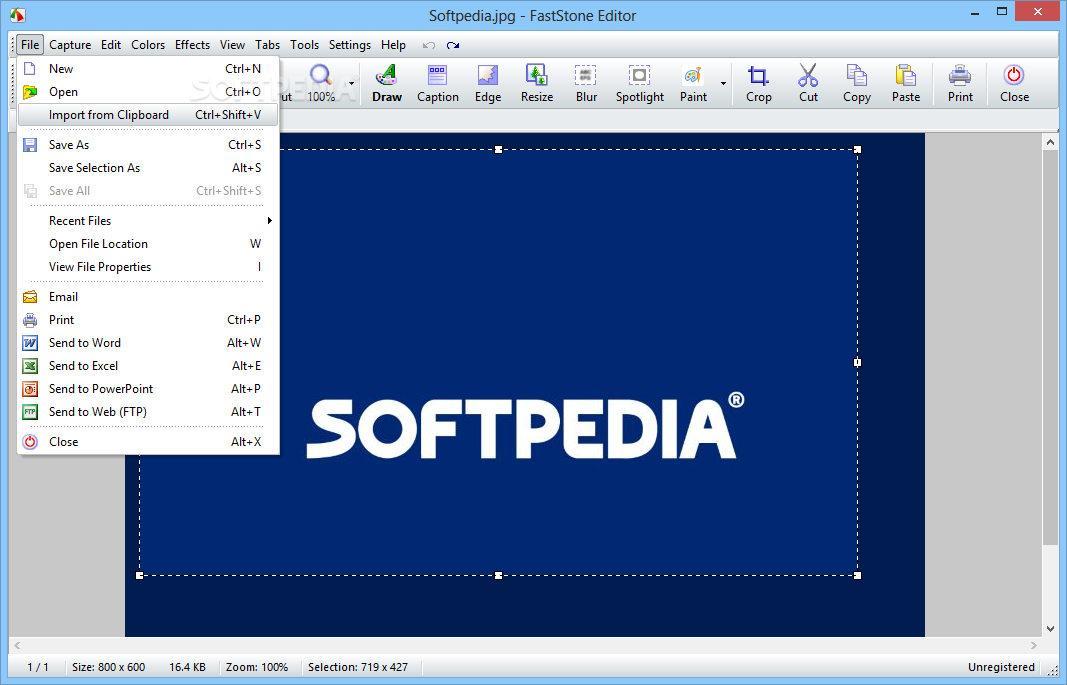
Task: Click the vertical scrollbar thumb
Action: (x=1050, y=348)
